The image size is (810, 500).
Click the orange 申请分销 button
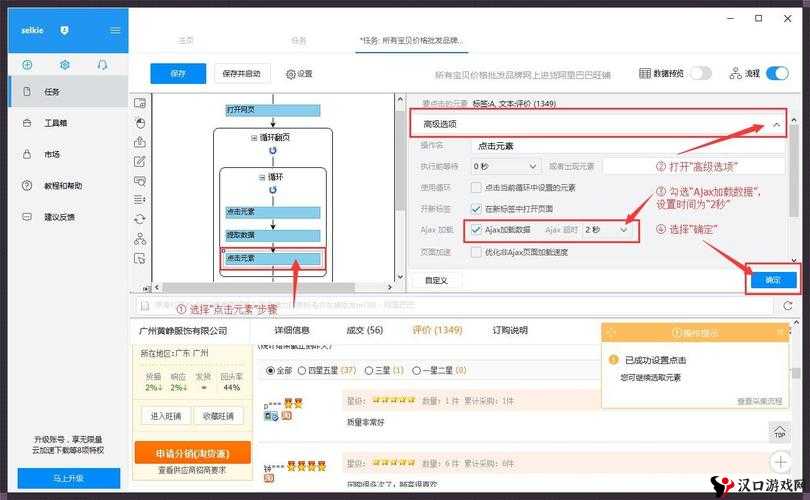(193, 453)
